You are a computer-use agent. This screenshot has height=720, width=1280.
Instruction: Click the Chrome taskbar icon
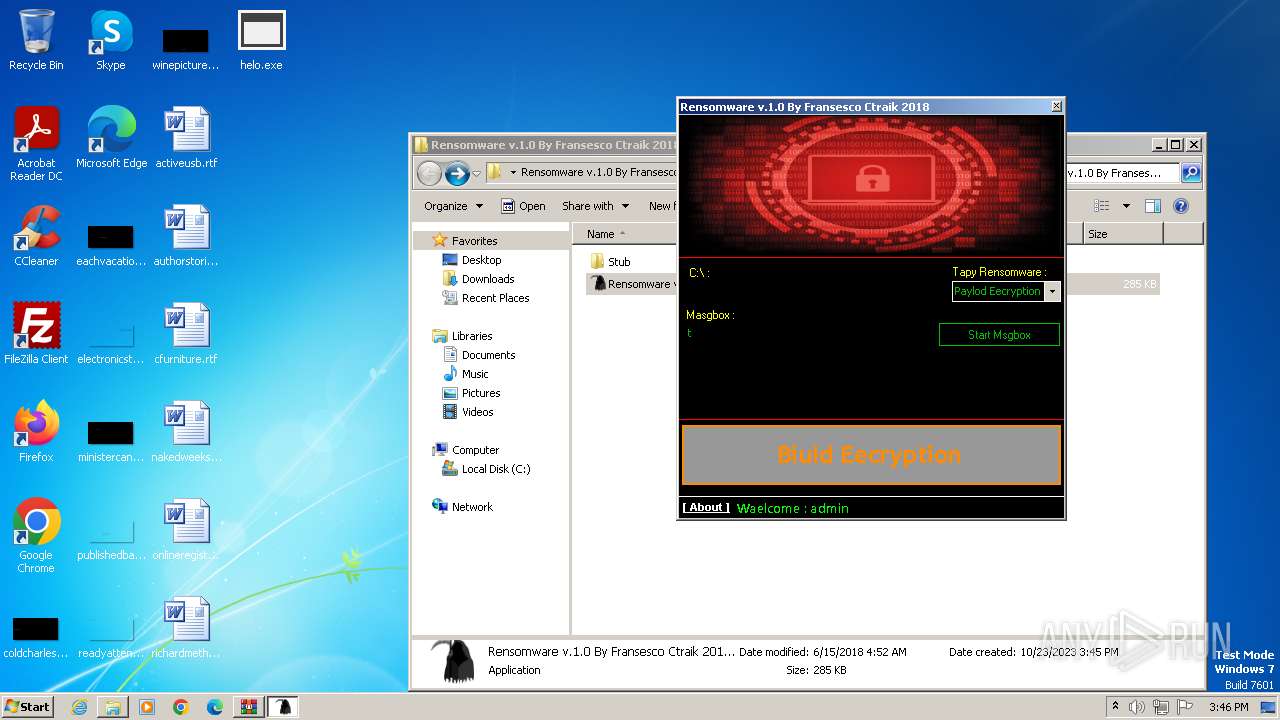(181, 707)
